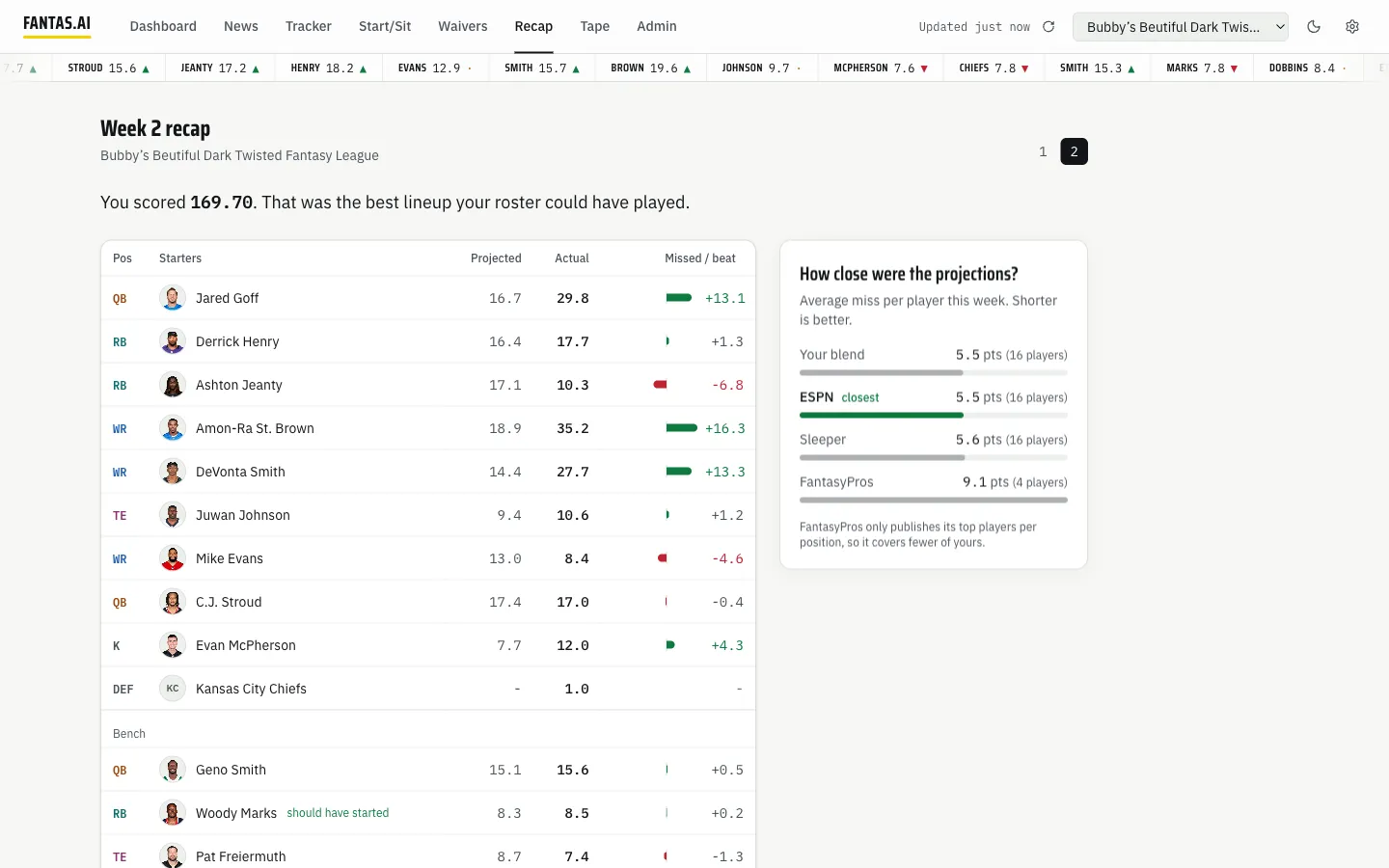Click Woody Marks 'should have started' label
This screenshot has height=868, width=1389.
click(338, 813)
